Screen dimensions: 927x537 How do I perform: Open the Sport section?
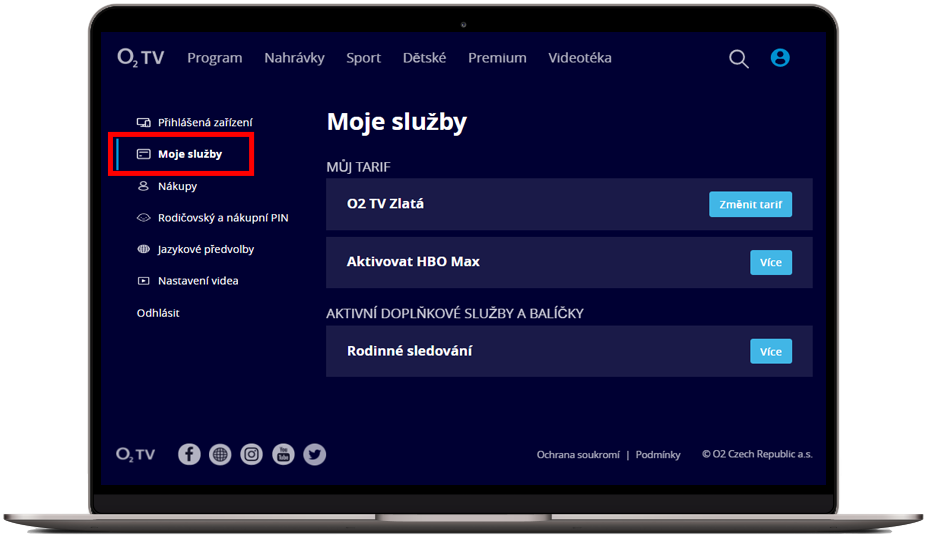click(x=363, y=58)
